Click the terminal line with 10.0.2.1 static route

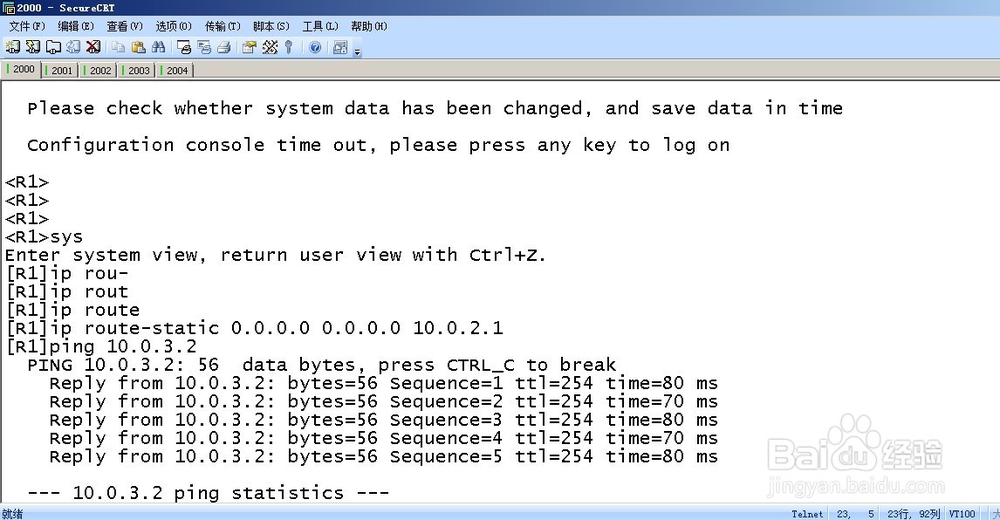[x=254, y=328]
